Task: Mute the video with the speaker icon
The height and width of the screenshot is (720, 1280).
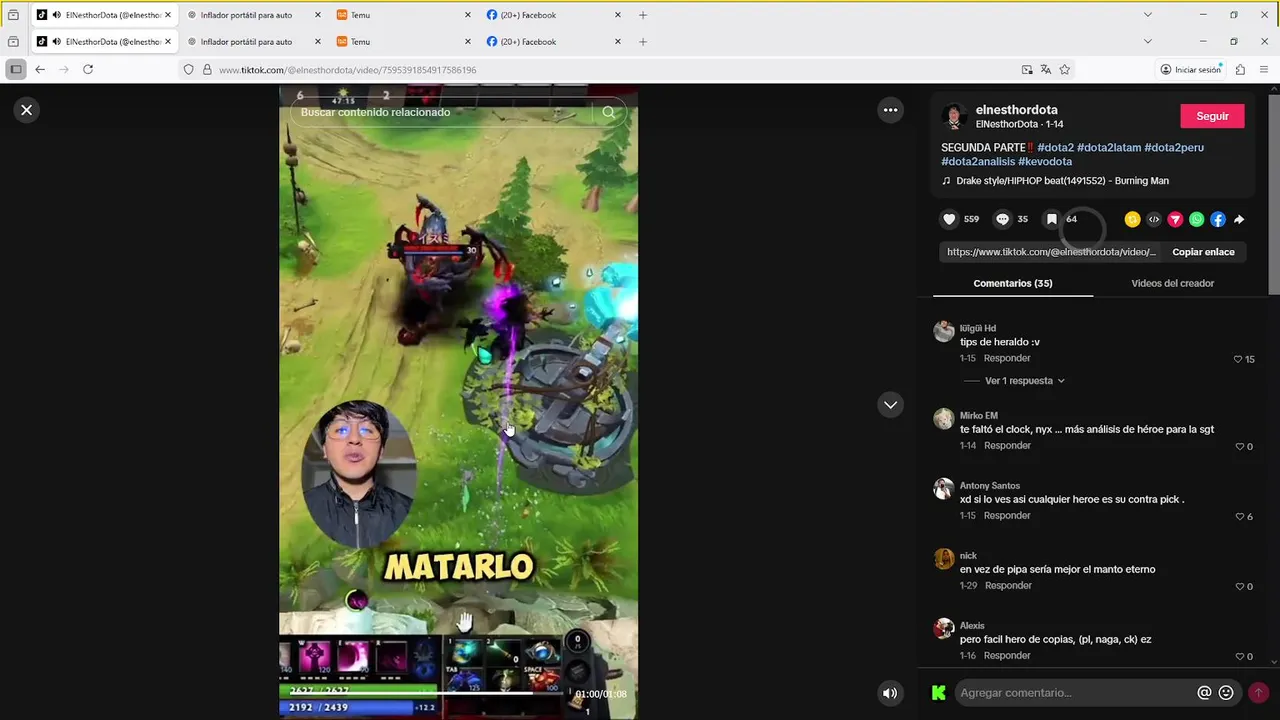Action: pyautogui.click(x=890, y=693)
